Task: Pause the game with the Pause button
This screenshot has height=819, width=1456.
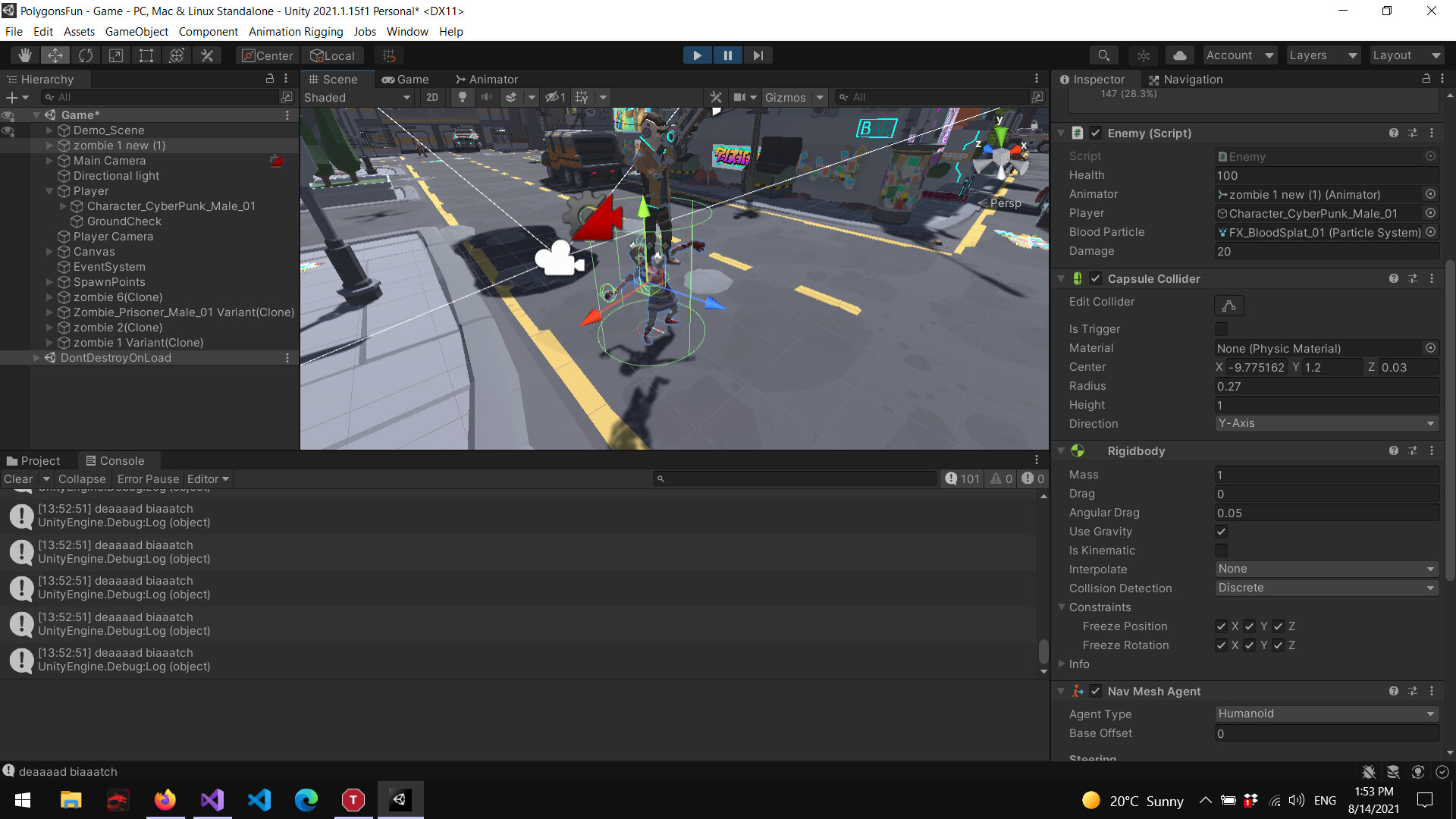Action: (x=727, y=55)
